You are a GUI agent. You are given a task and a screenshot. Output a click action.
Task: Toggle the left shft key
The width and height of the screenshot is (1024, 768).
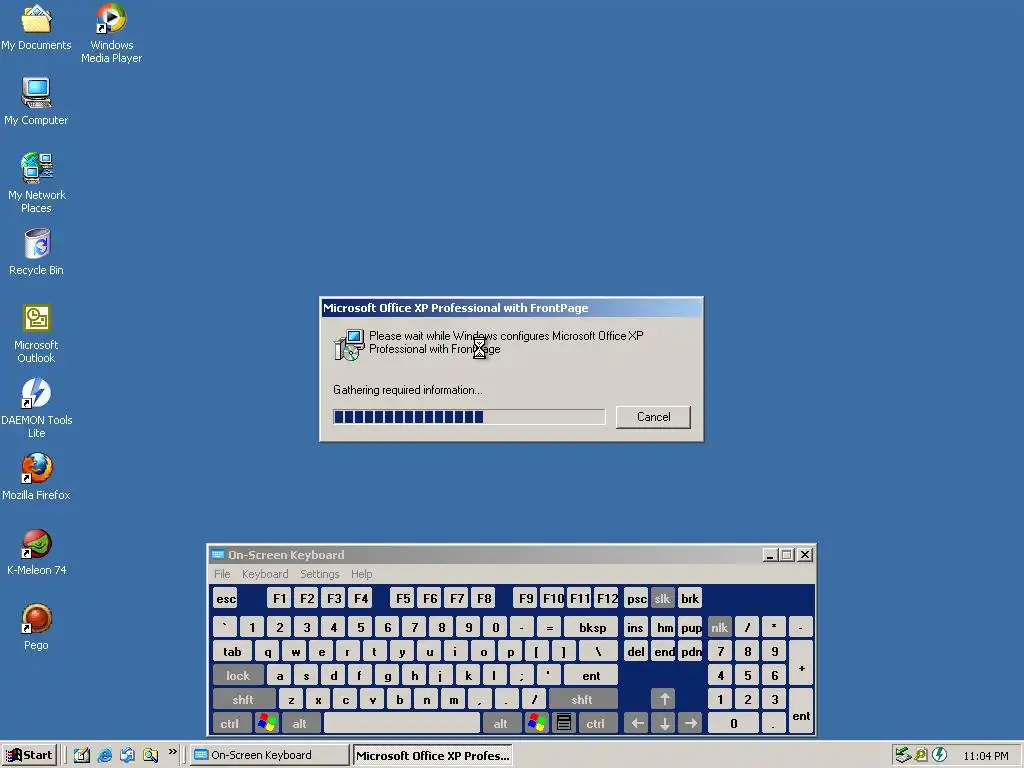point(244,699)
